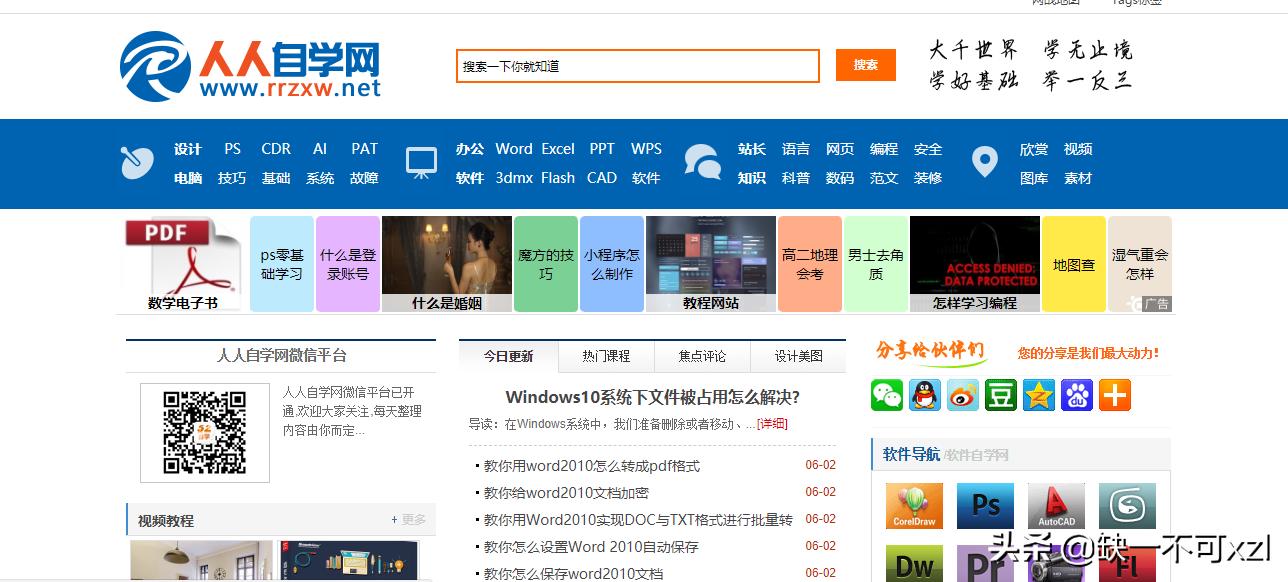Switch to the 焦点评论 tab
This screenshot has width=1288, height=582.
702,356
